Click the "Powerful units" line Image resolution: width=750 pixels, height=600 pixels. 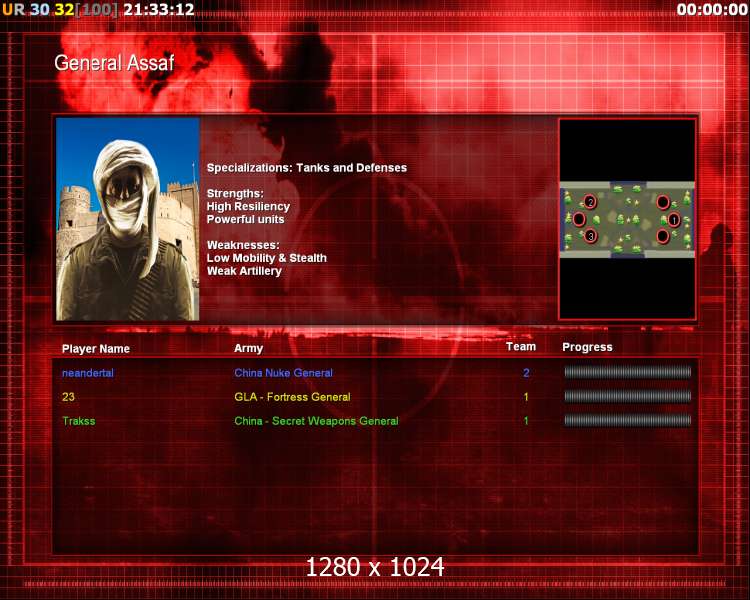click(x=245, y=219)
